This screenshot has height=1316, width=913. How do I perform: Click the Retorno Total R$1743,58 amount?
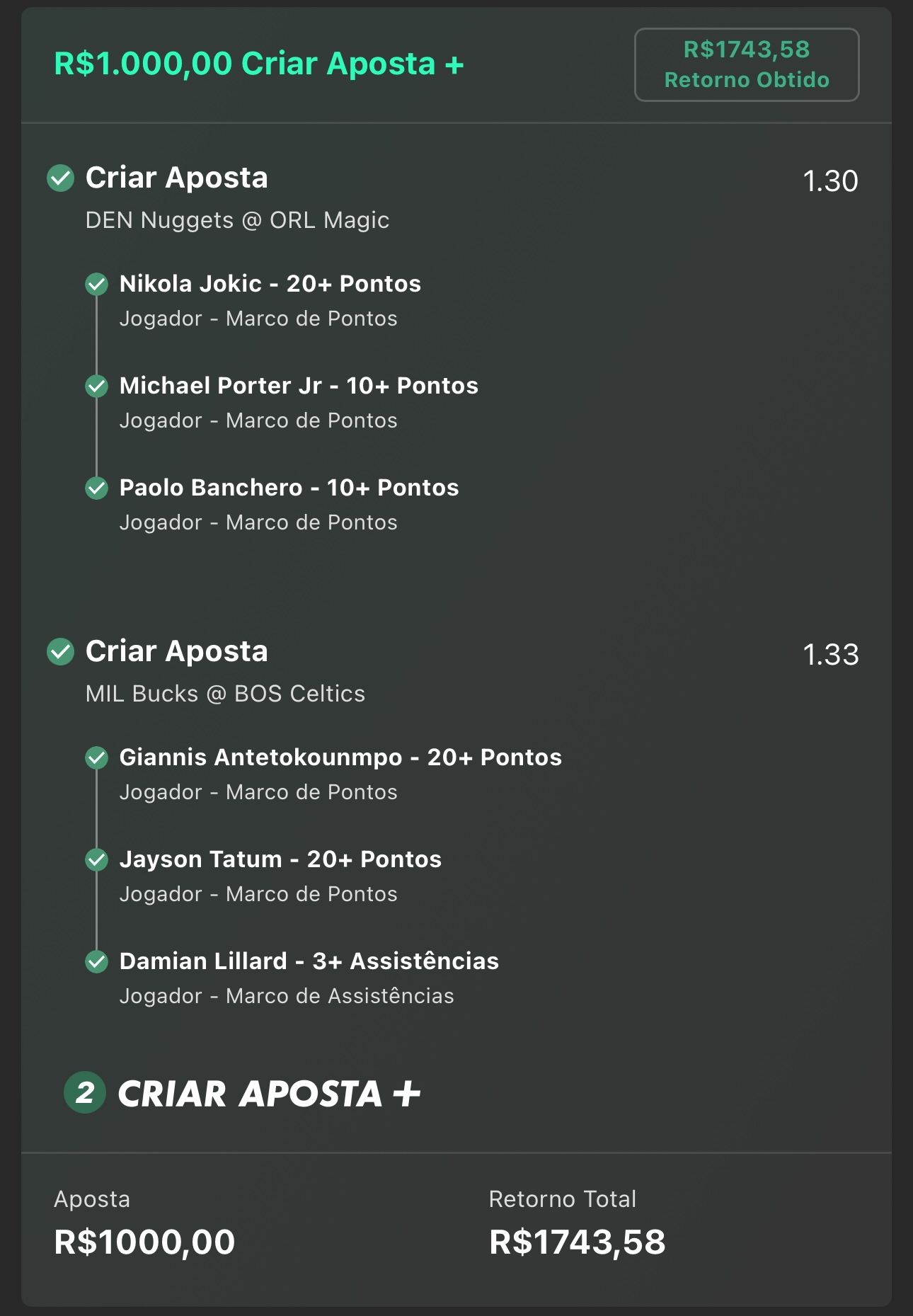(x=578, y=1242)
